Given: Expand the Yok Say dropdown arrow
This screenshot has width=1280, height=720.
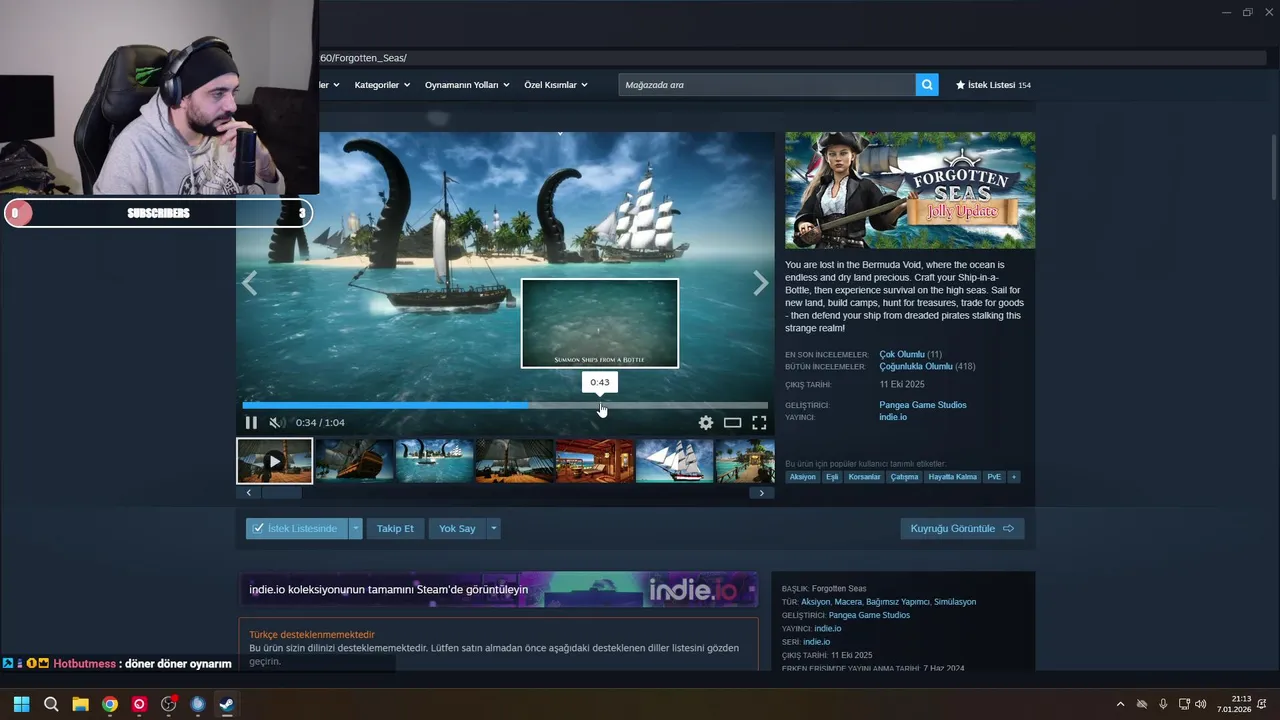Looking at the screenshot, I should (493, 528).
